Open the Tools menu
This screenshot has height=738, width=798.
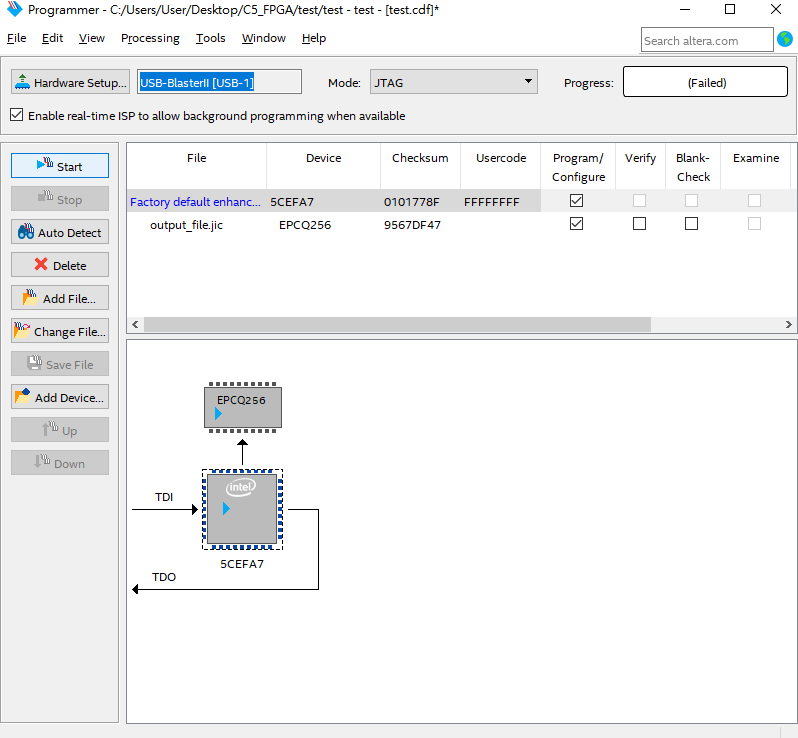pos(210,38)
